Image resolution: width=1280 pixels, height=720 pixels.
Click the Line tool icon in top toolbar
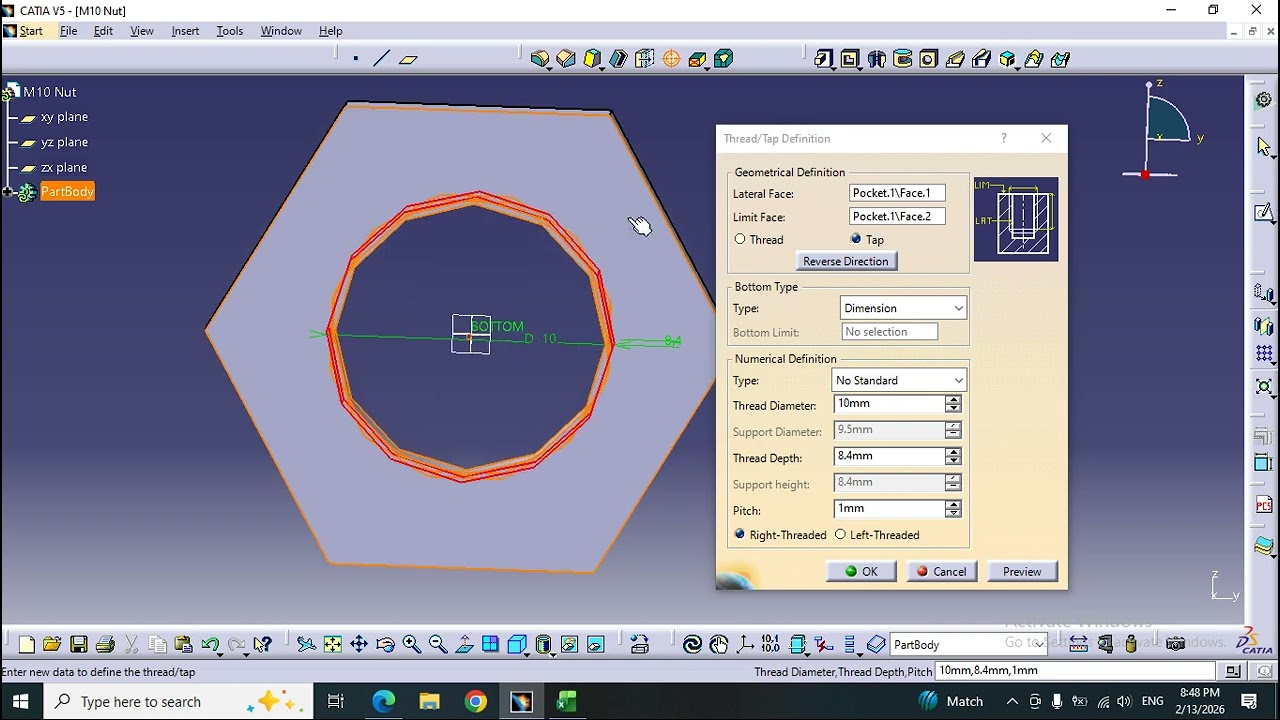[381, 59]
